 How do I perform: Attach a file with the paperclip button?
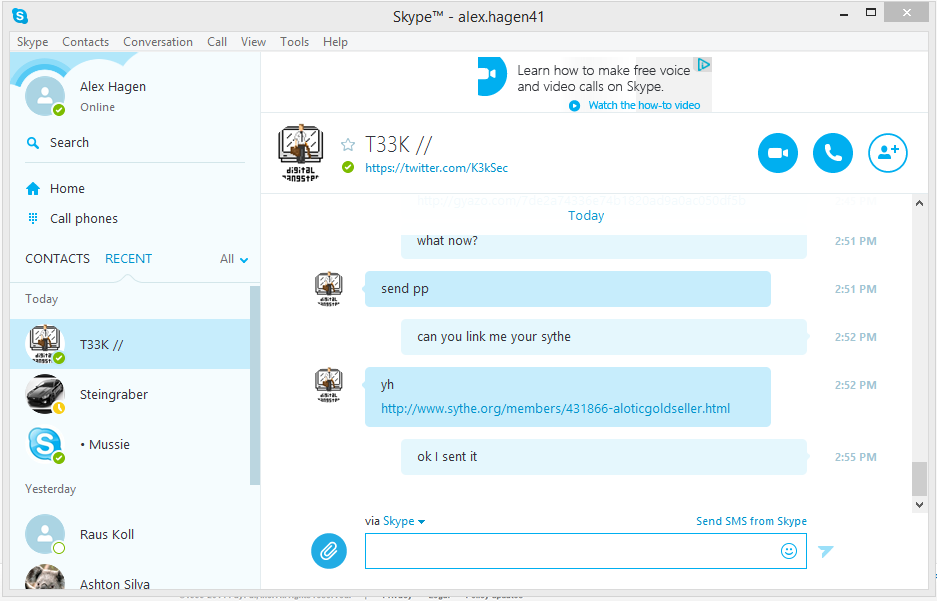click(x=329, y=551)
